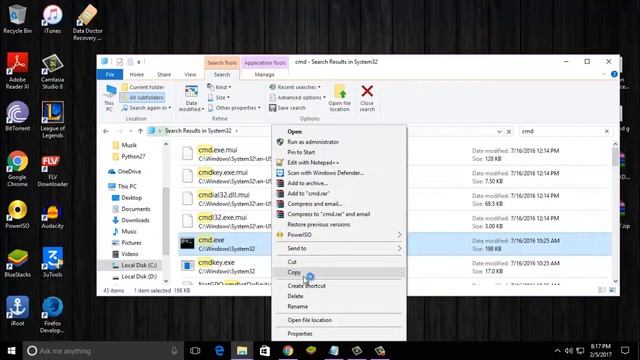Open Adobe Reader XI desktop icon
The height and width of the screenshot is (360, 640).
click(17, 71)
